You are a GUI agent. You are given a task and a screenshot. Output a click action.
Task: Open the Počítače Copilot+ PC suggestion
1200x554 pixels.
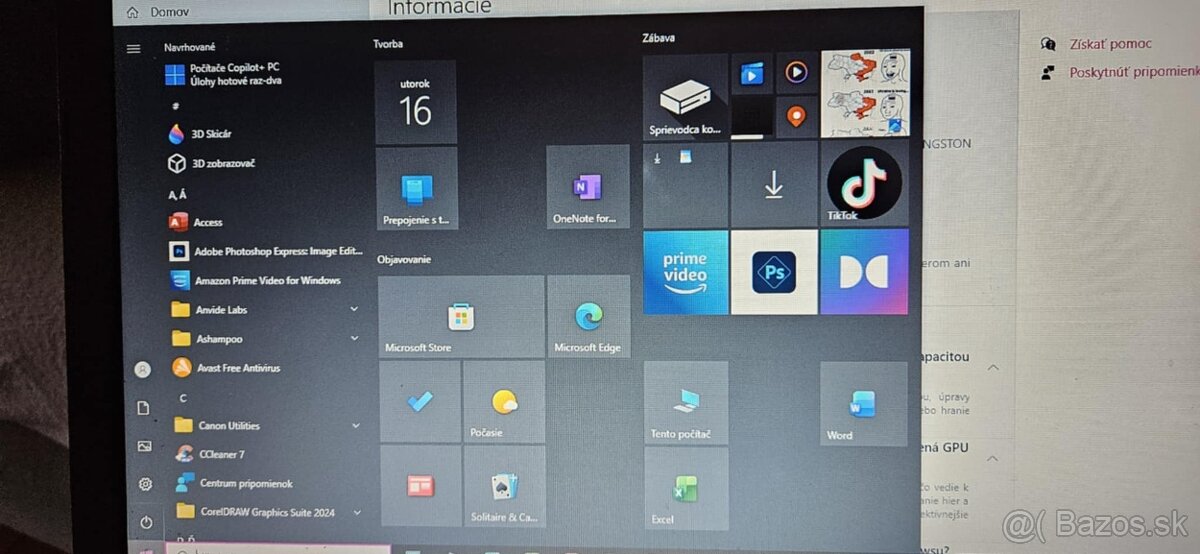pyautogui.click(x=222, y=74)
